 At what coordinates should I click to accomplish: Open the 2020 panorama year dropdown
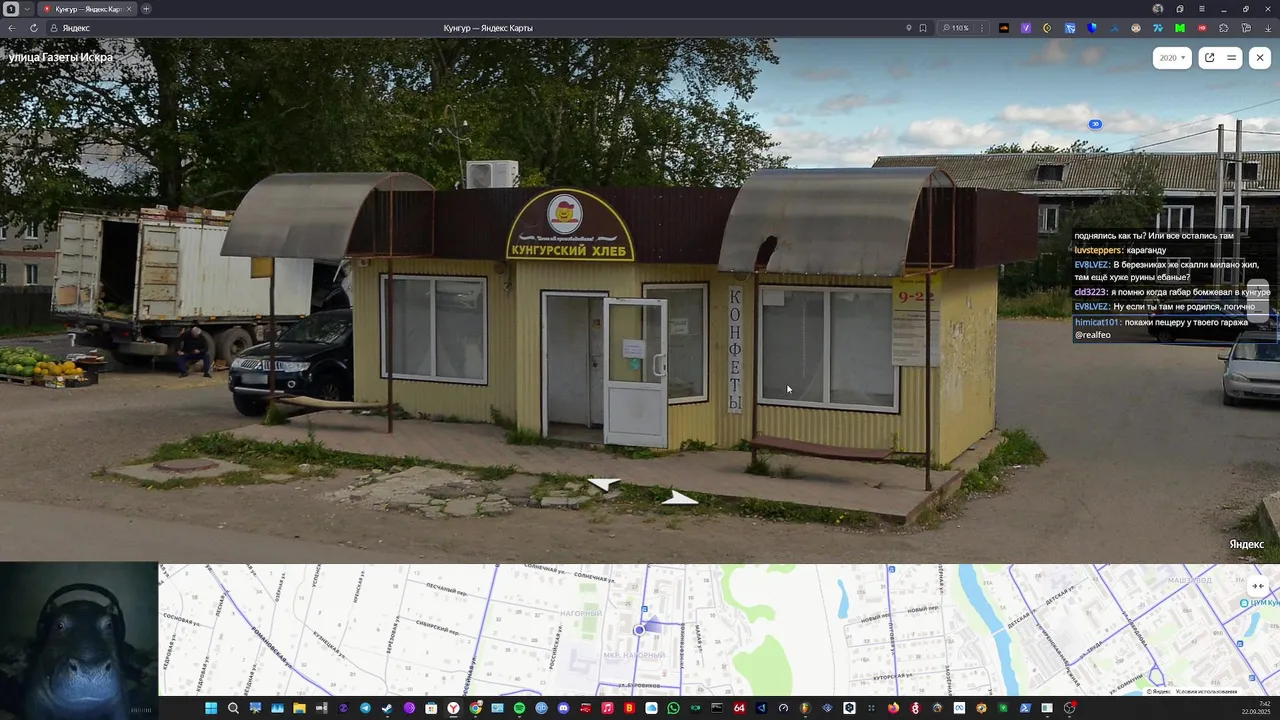[x=1172, y=58]
